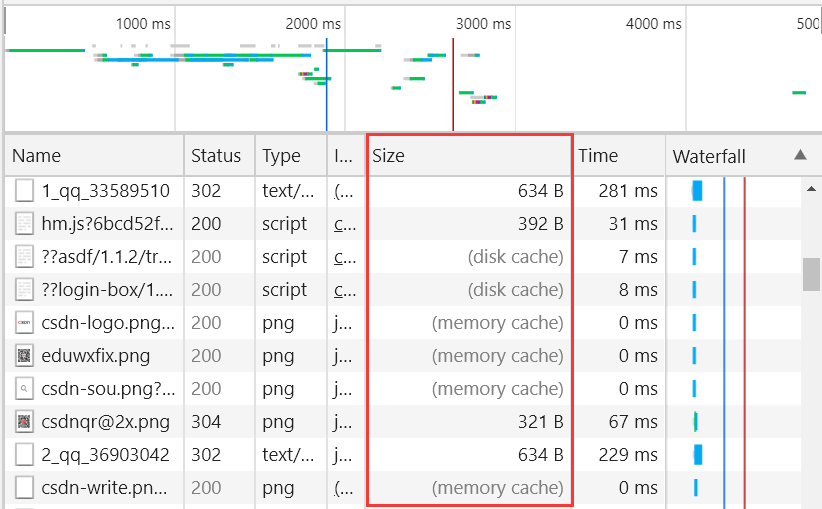Click the request list scrollbar thumb

tap(812, 274)
